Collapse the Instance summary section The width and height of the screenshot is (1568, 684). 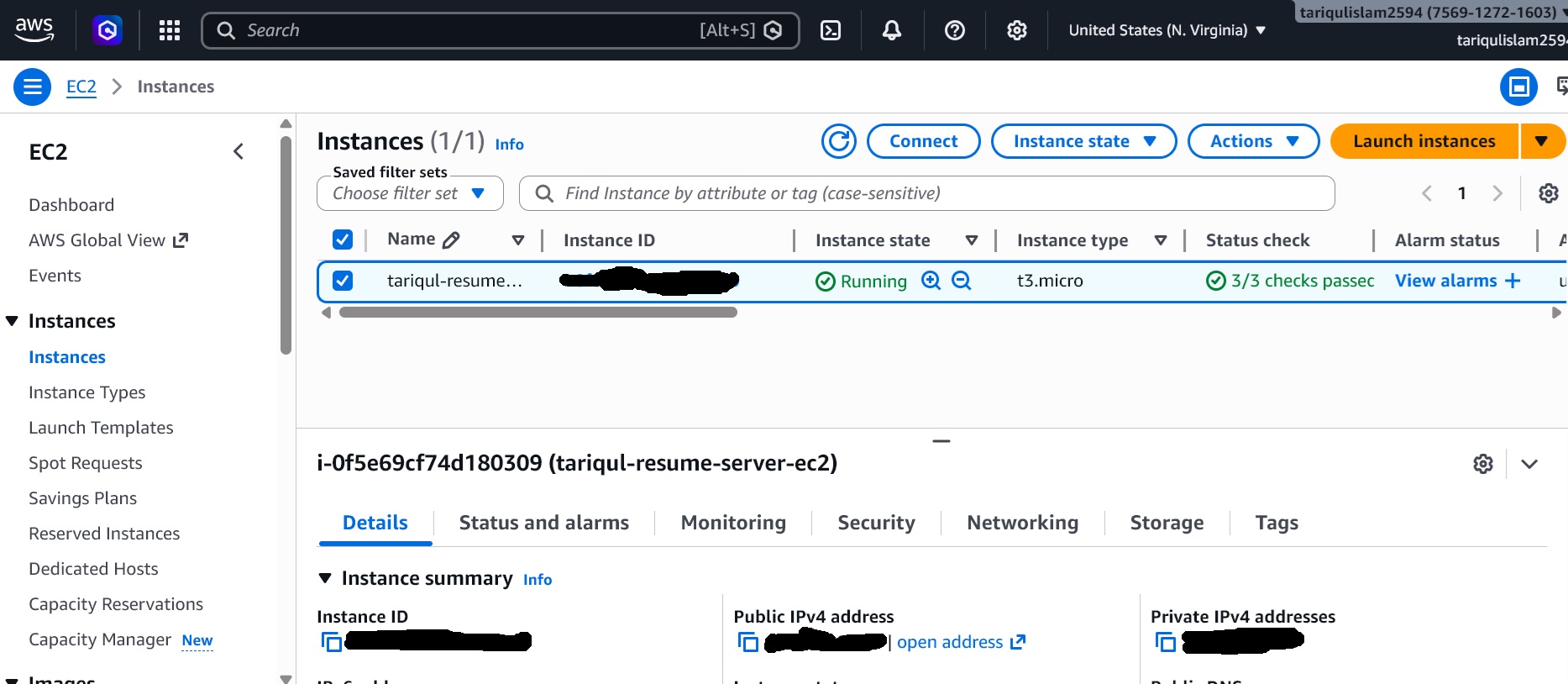click(325, 578)
